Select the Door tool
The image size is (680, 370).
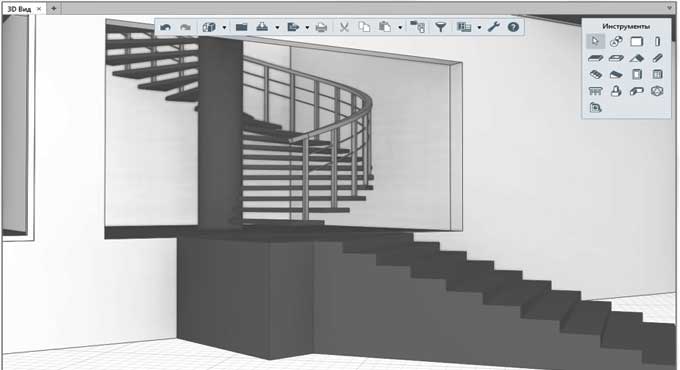click(637, 75)
